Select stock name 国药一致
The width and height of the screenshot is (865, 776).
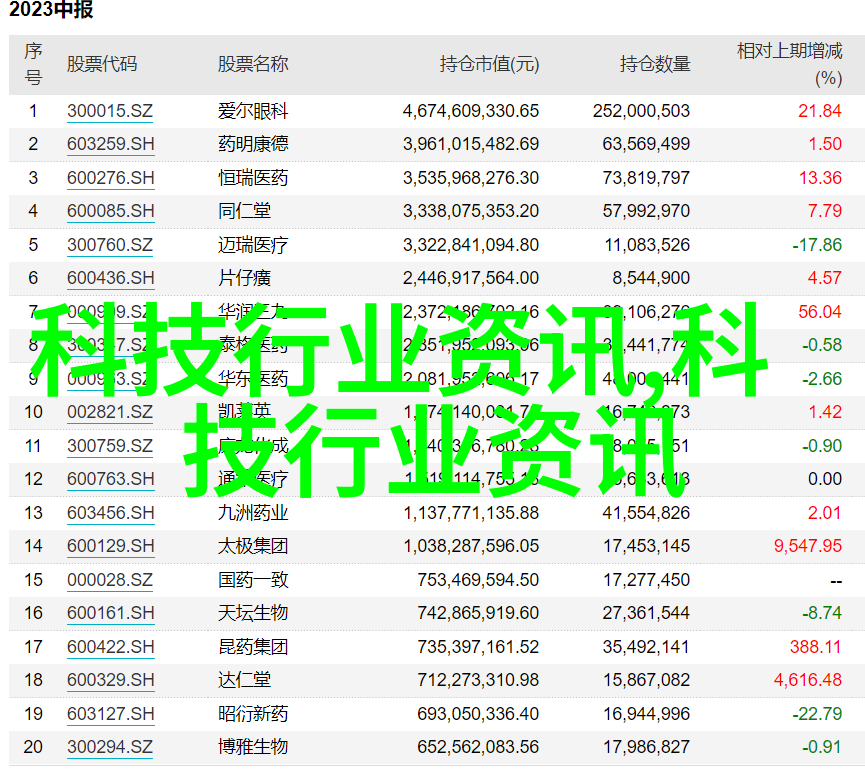(x=253, y=580)
